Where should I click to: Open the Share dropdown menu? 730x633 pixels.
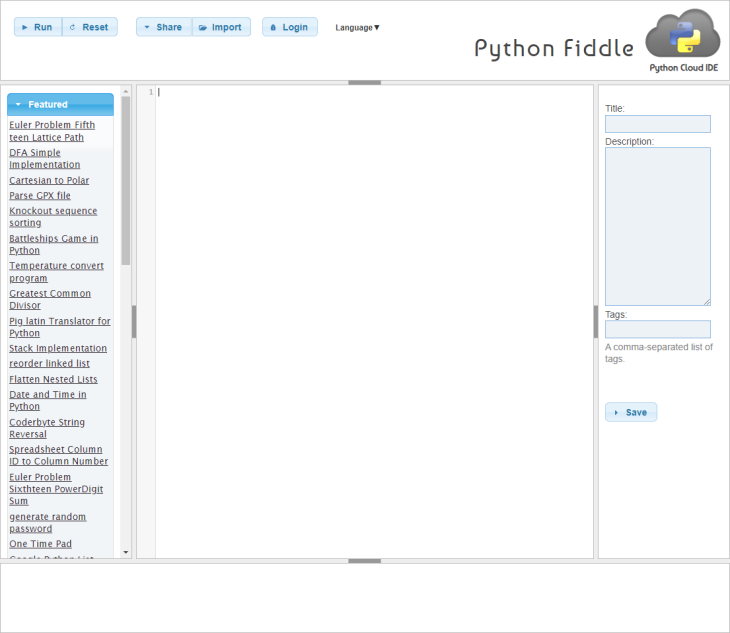pyautogui.click(x=164, y=27)
